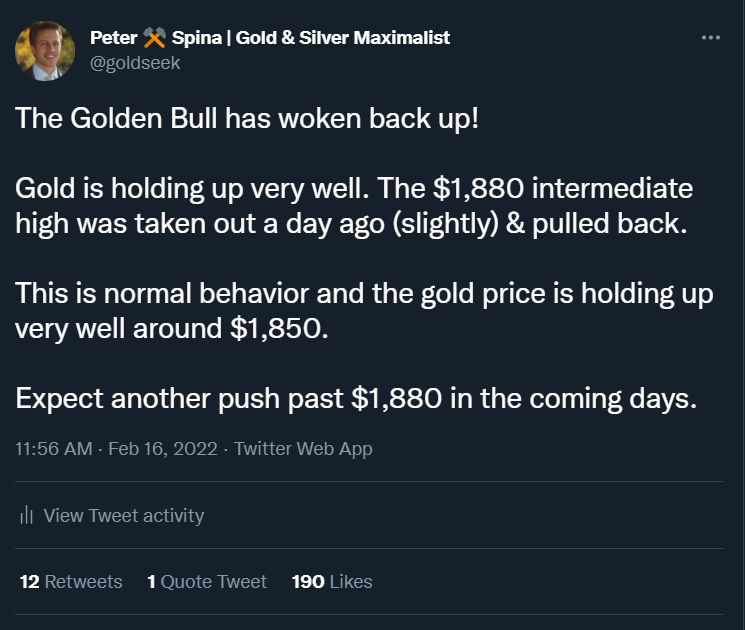Screen dimensions: 745x630
Task: Click the "View Tweet activity" text
Action: pyautogui.click(x=124, y=516)
